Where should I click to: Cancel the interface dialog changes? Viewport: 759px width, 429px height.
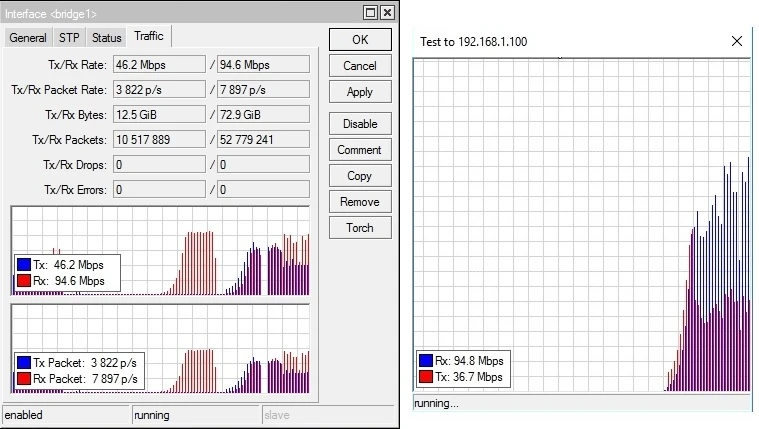click(359, 66)
